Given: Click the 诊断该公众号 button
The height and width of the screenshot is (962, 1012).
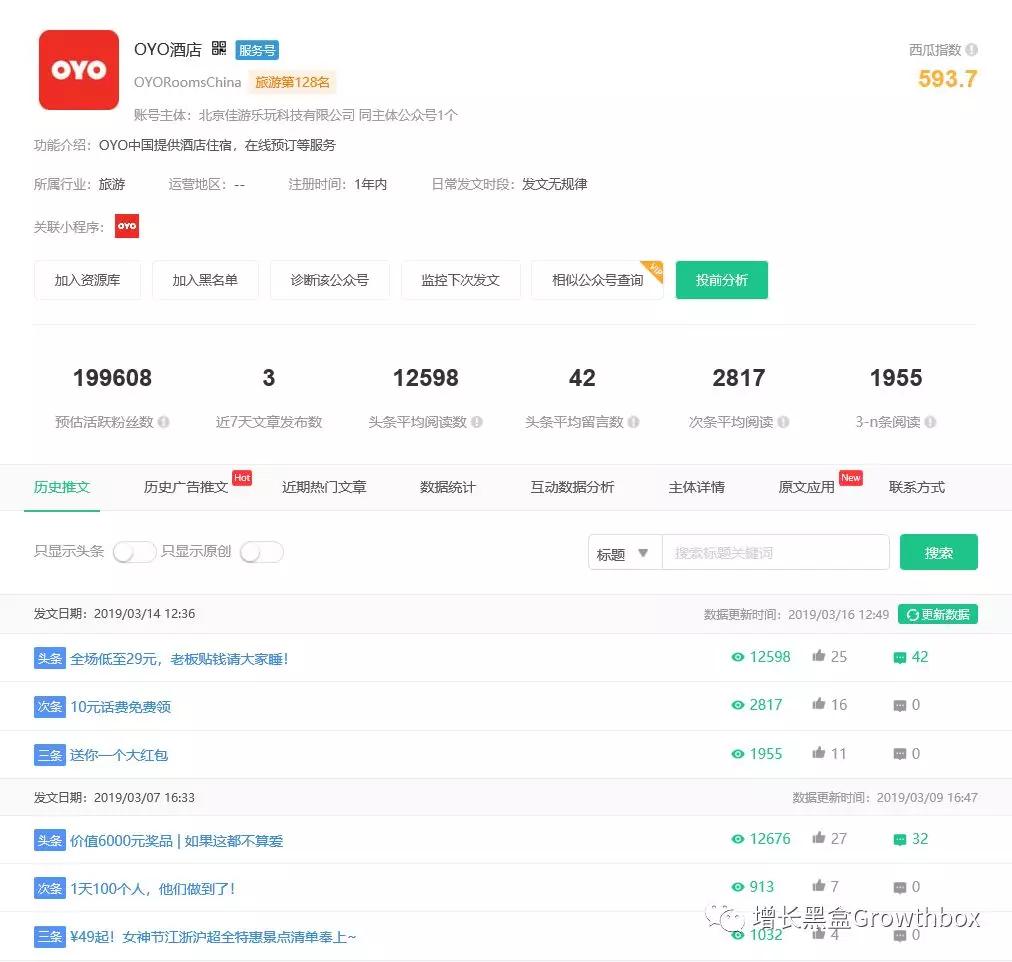Looking at the screenshot, I should coord(330,280).
